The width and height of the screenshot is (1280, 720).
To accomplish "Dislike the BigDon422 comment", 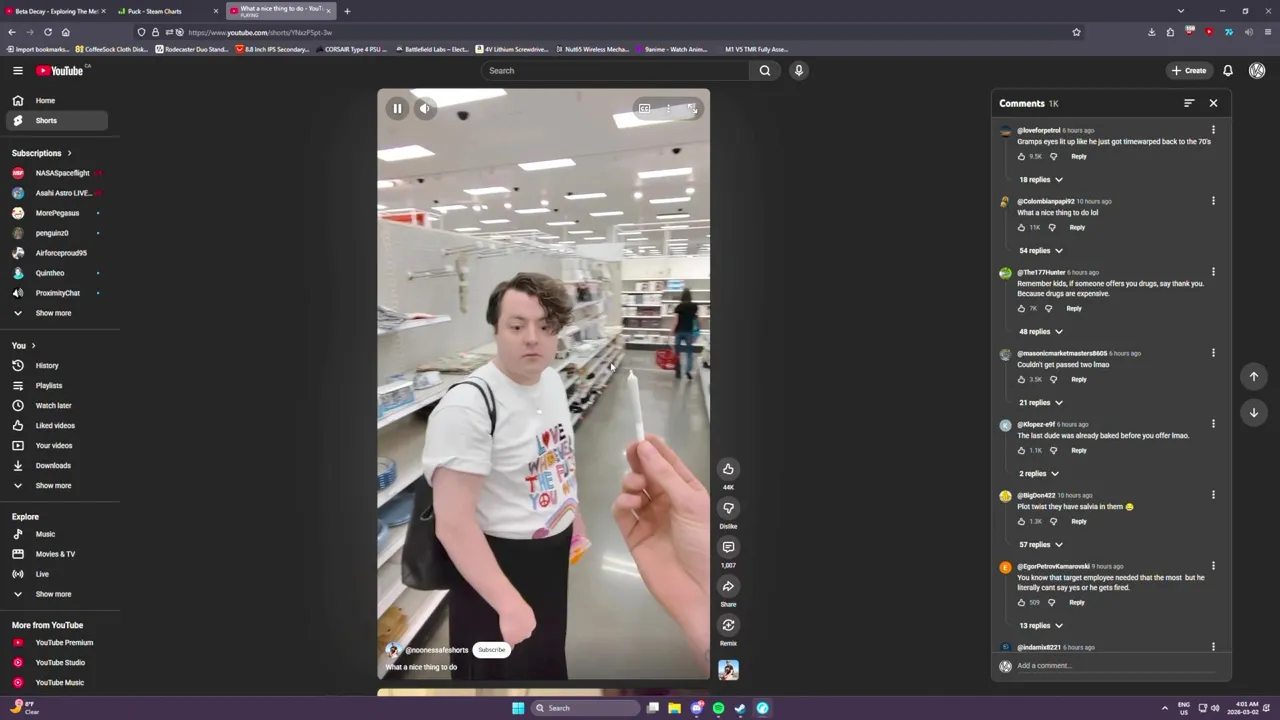I will click(1053, 521).
